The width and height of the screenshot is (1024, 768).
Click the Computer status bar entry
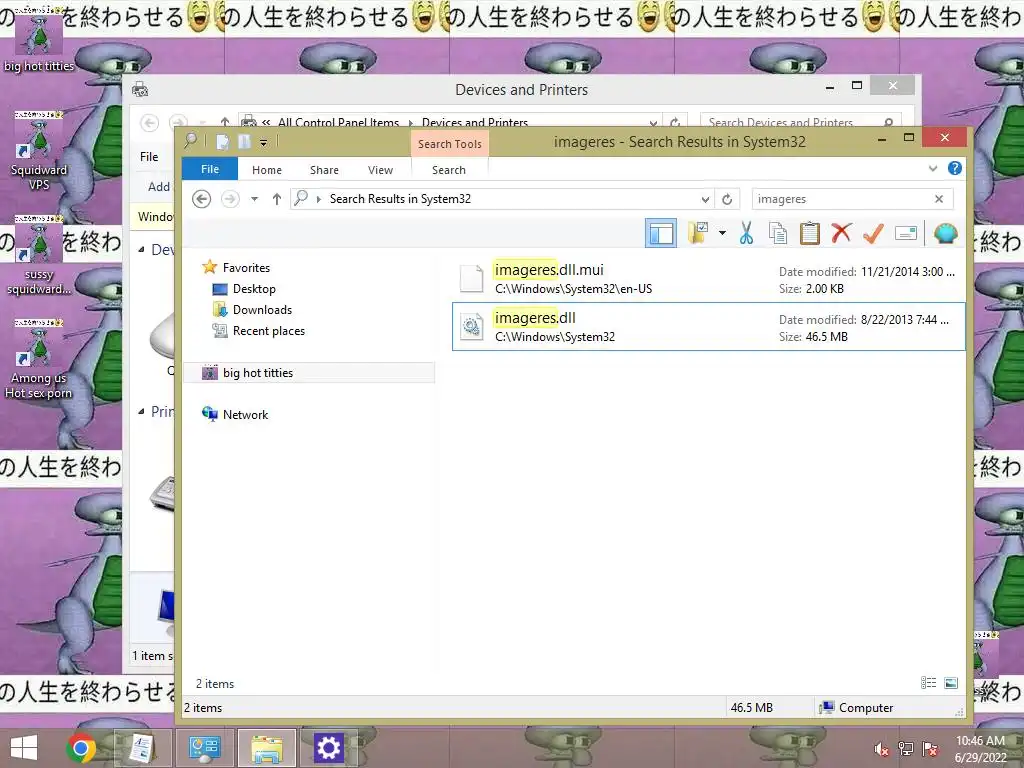pos(857,708)
